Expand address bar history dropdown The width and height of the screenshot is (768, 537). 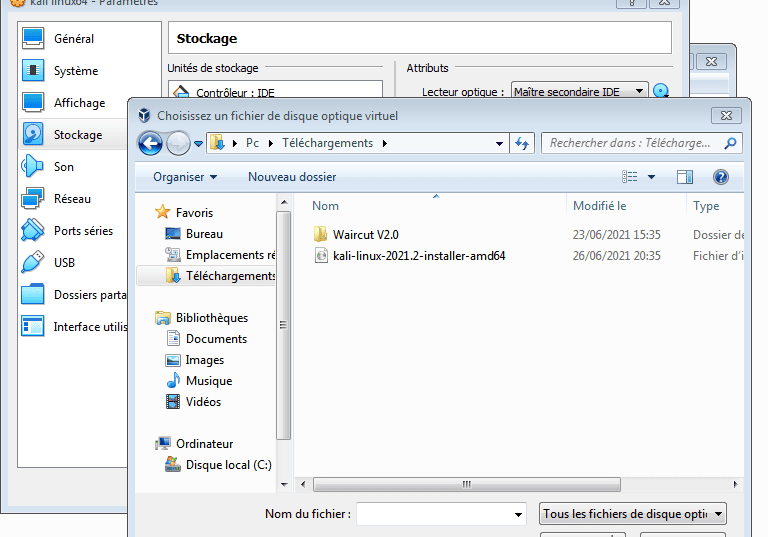click(499, 143)
